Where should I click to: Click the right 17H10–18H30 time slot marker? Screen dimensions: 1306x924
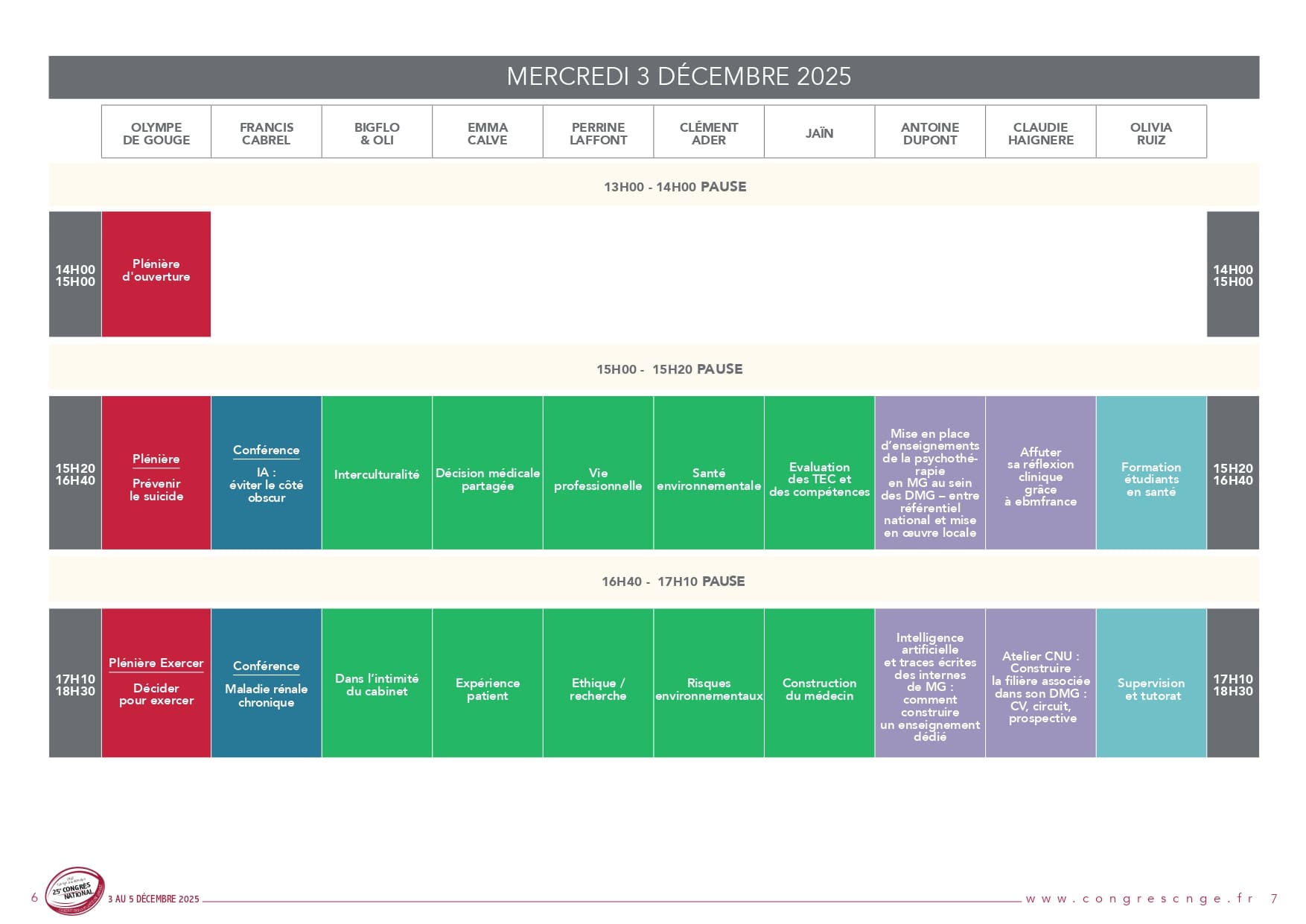(1232, 684)
